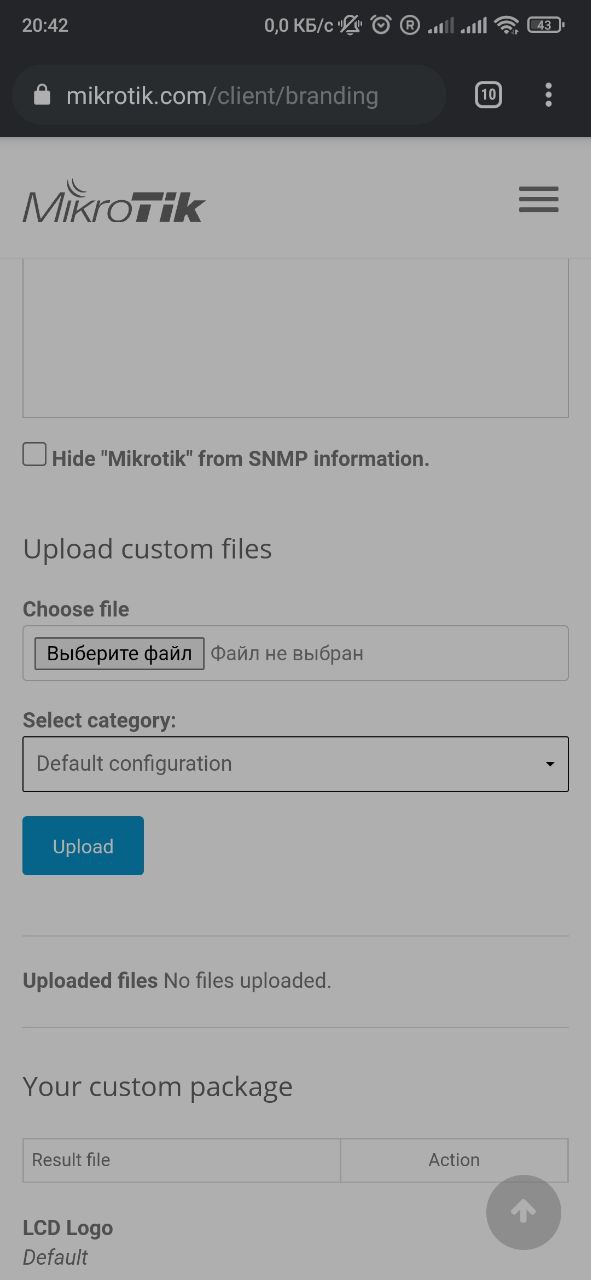Open the browser tabs counter
Image resolution: width=591 pixels, height=1280 pixels.
[x=488, y=95]
